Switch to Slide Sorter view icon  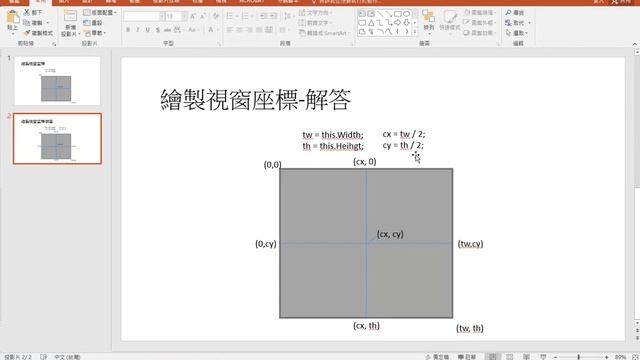(x=509, y=357)
